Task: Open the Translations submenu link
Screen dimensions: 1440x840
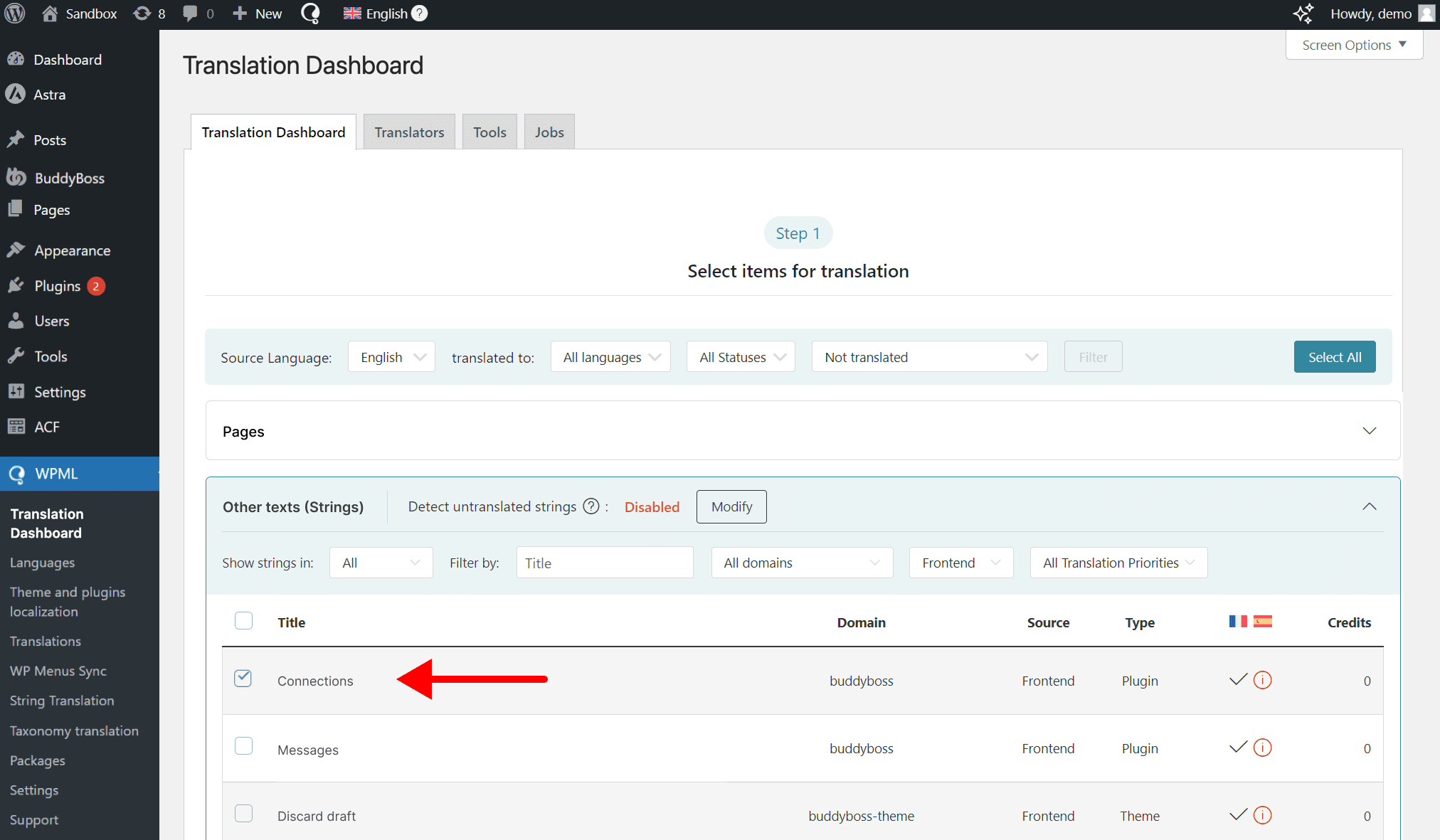Action: [46, 641]
